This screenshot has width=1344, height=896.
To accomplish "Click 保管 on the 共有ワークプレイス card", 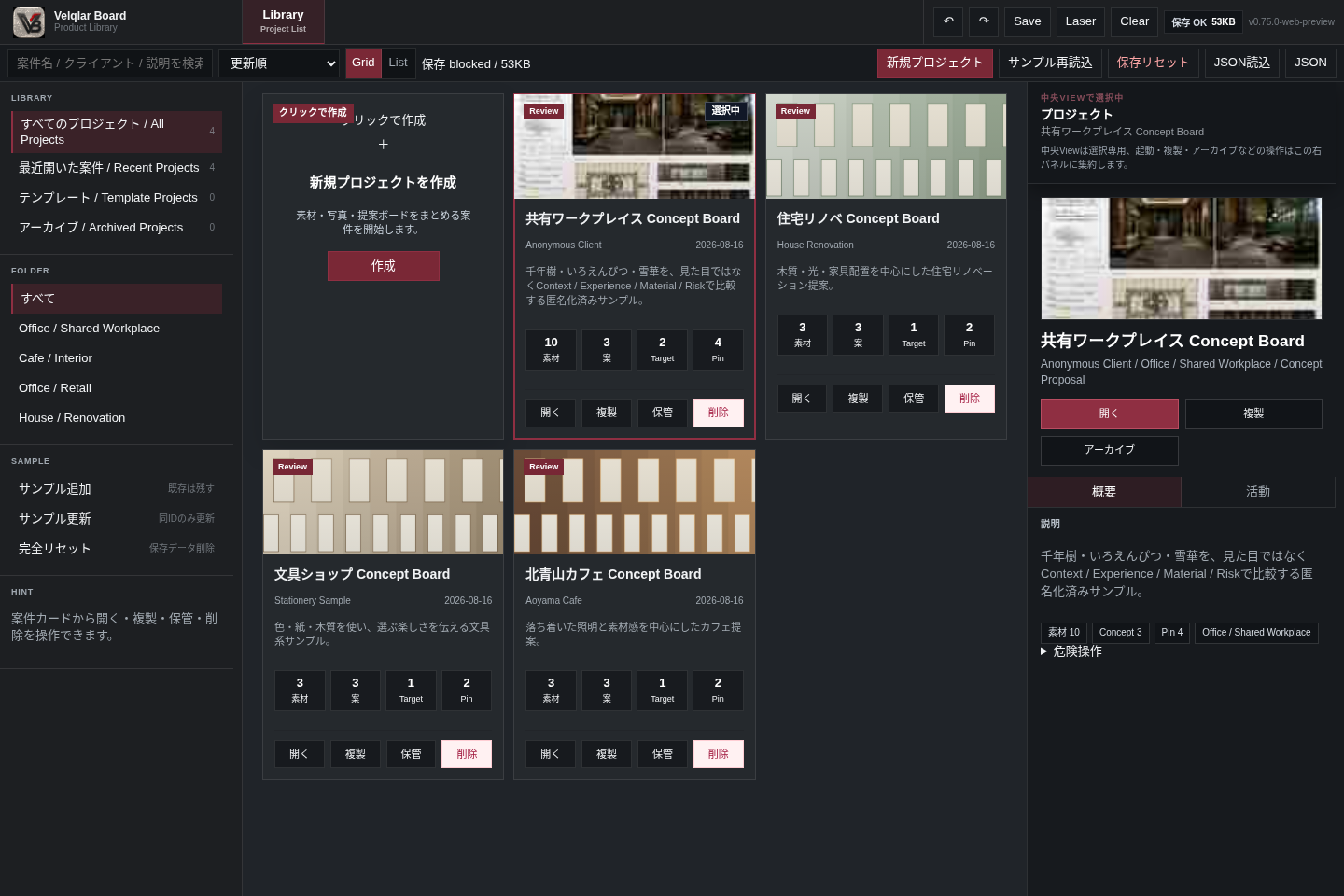I will pos(663,413).
